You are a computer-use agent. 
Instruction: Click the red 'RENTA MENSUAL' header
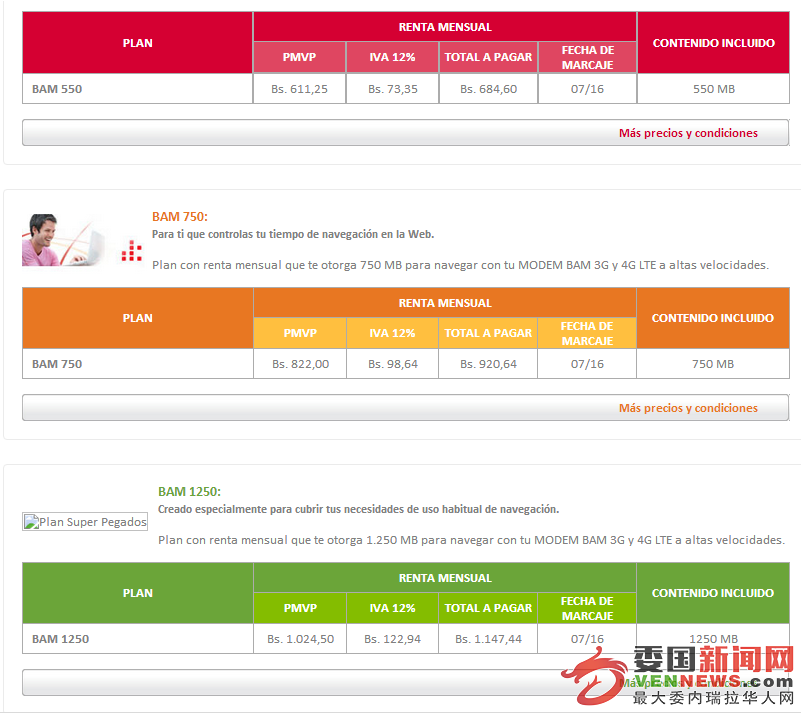[x=445, y=27]
